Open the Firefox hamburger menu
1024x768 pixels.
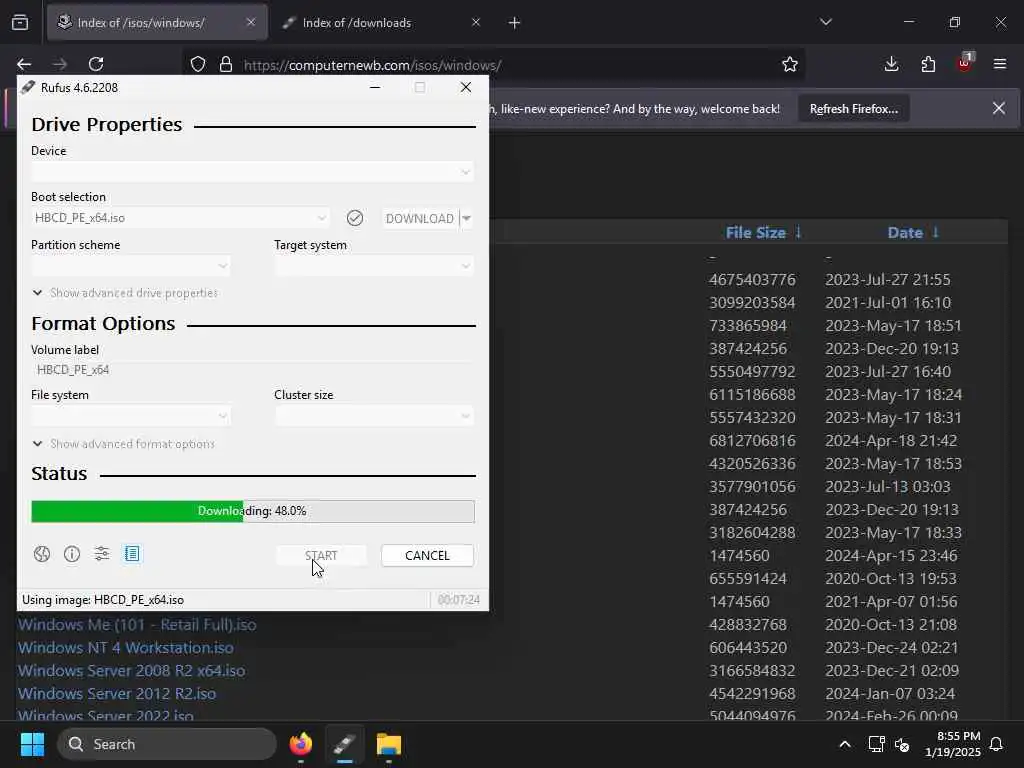point(1000,64)
